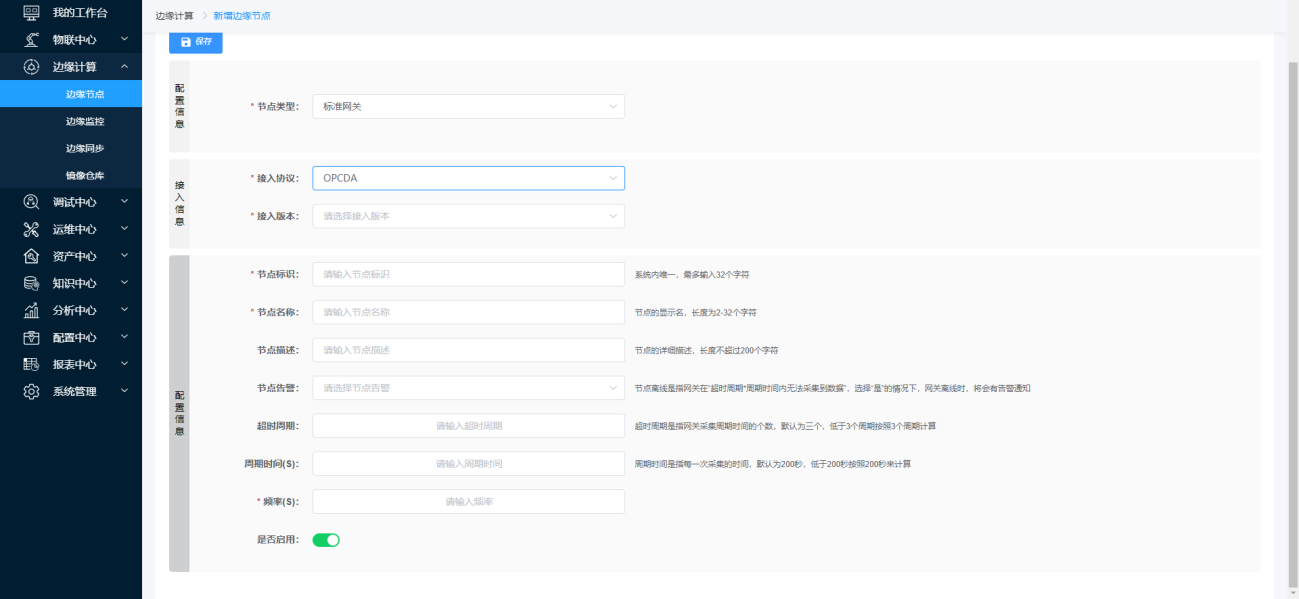This screenshot has height=599, width=1299.
Task: Click the 运维中心 tools icon
Action: (31, 229)
